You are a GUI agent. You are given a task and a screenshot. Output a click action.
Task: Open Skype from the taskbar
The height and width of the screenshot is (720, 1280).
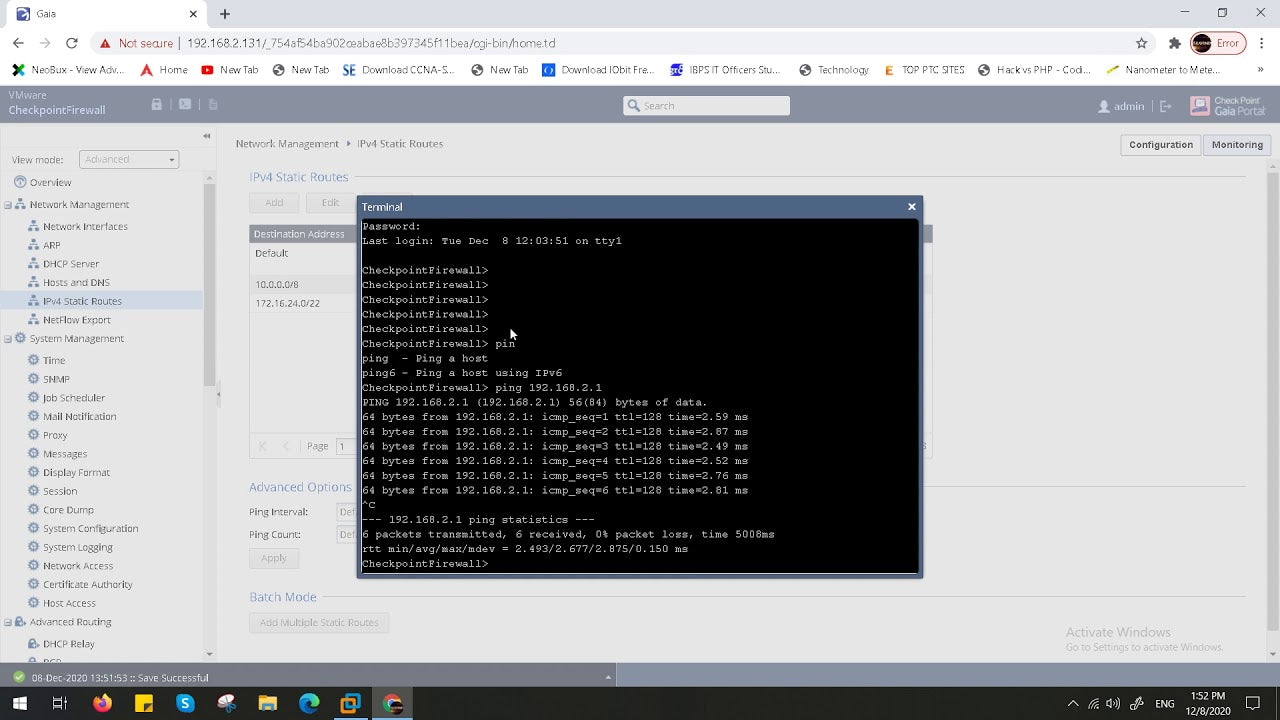[x=185, y=703]
